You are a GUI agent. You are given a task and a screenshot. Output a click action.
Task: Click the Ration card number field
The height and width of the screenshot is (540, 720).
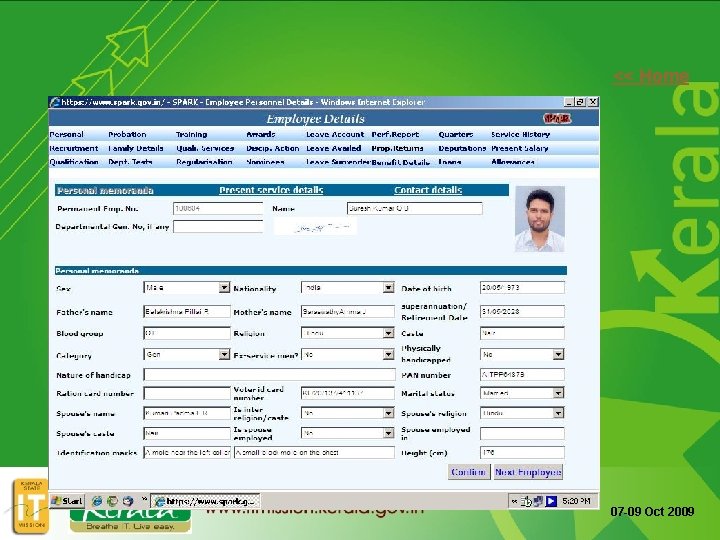[x=187, y=393]
